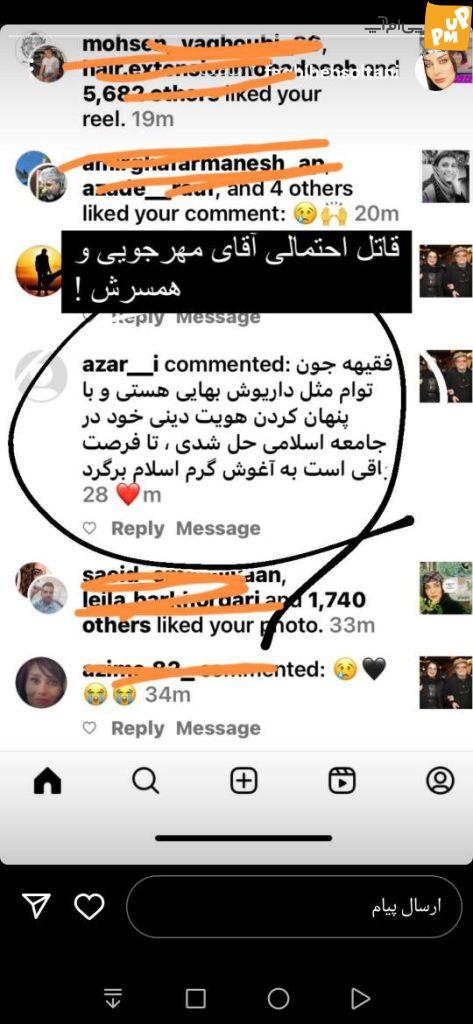Open Android recent apps square button
Viewport: 473px width, 1024px height.
(195, 998)
